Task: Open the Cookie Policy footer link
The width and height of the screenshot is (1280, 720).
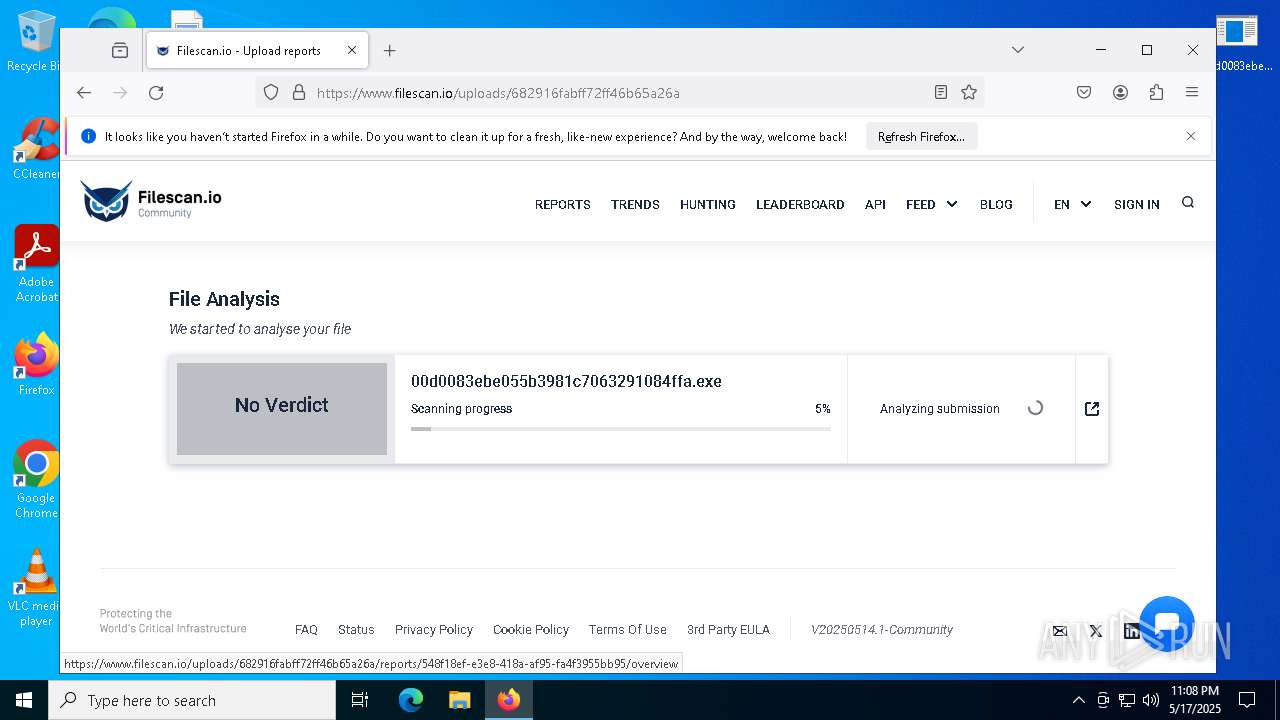Action: click(531, 630)
